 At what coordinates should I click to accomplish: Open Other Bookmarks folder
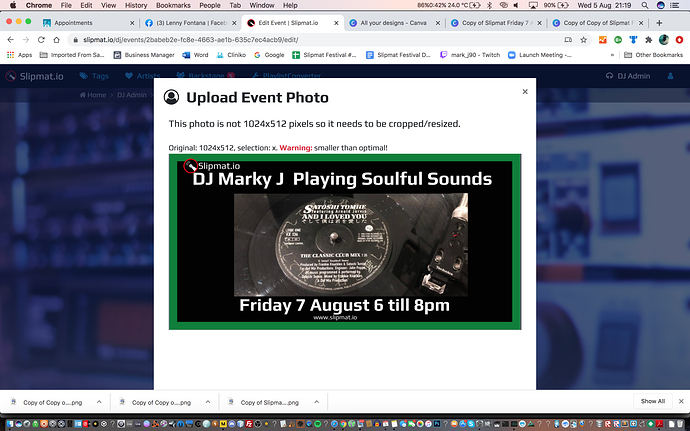point(653,55)
